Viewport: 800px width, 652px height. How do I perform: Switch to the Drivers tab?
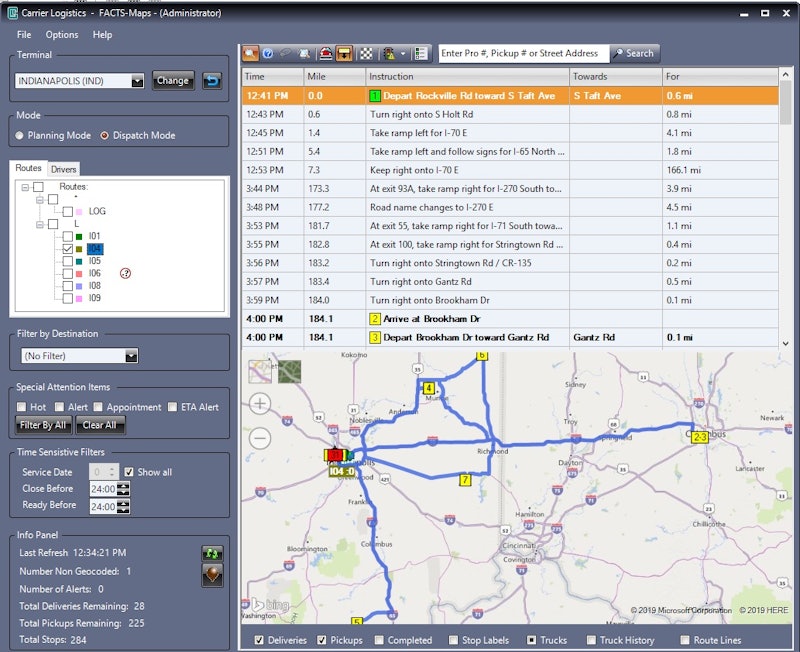62,168
